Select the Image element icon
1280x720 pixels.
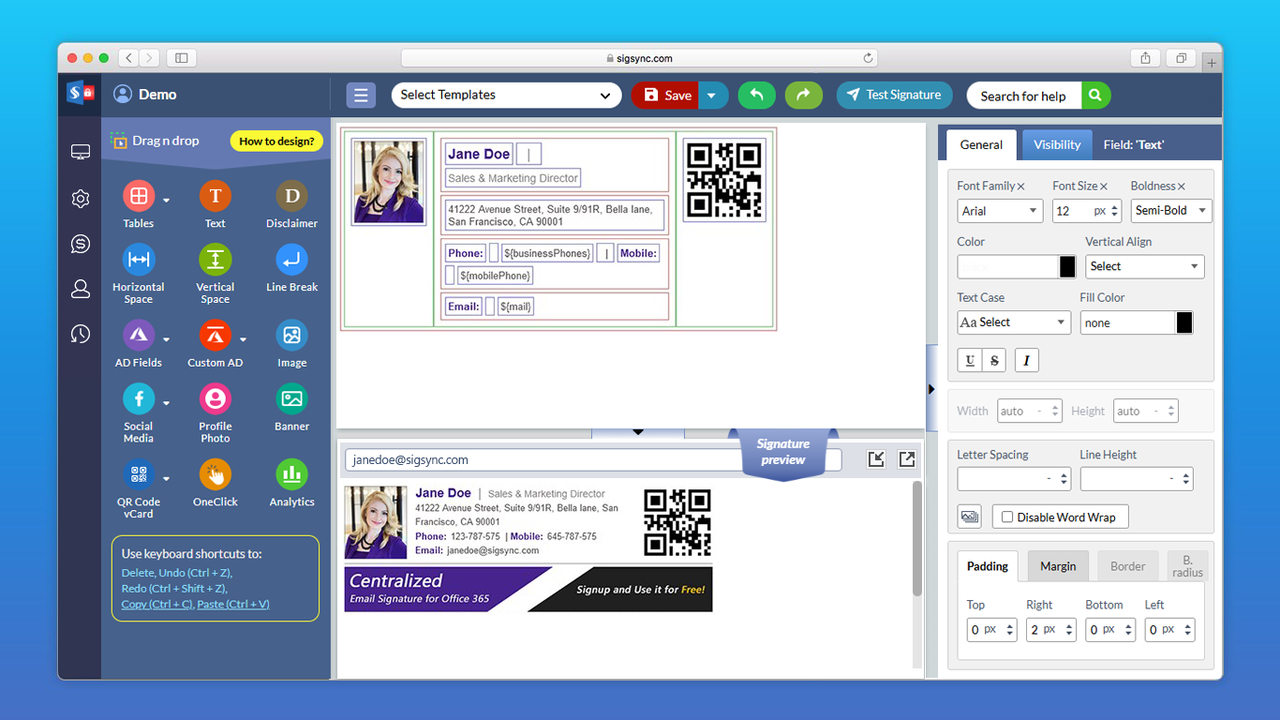(292, 335)
